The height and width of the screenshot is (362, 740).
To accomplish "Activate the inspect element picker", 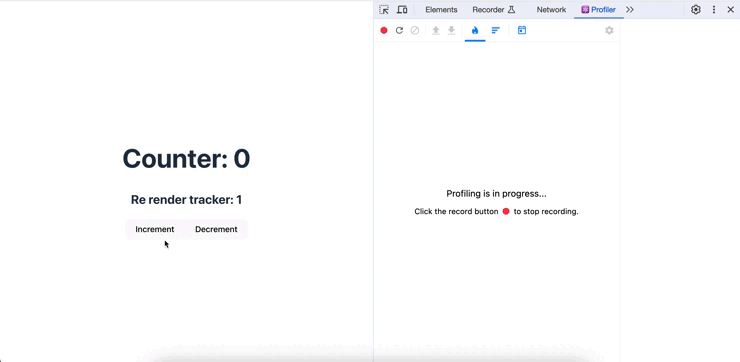I will 384,9.
